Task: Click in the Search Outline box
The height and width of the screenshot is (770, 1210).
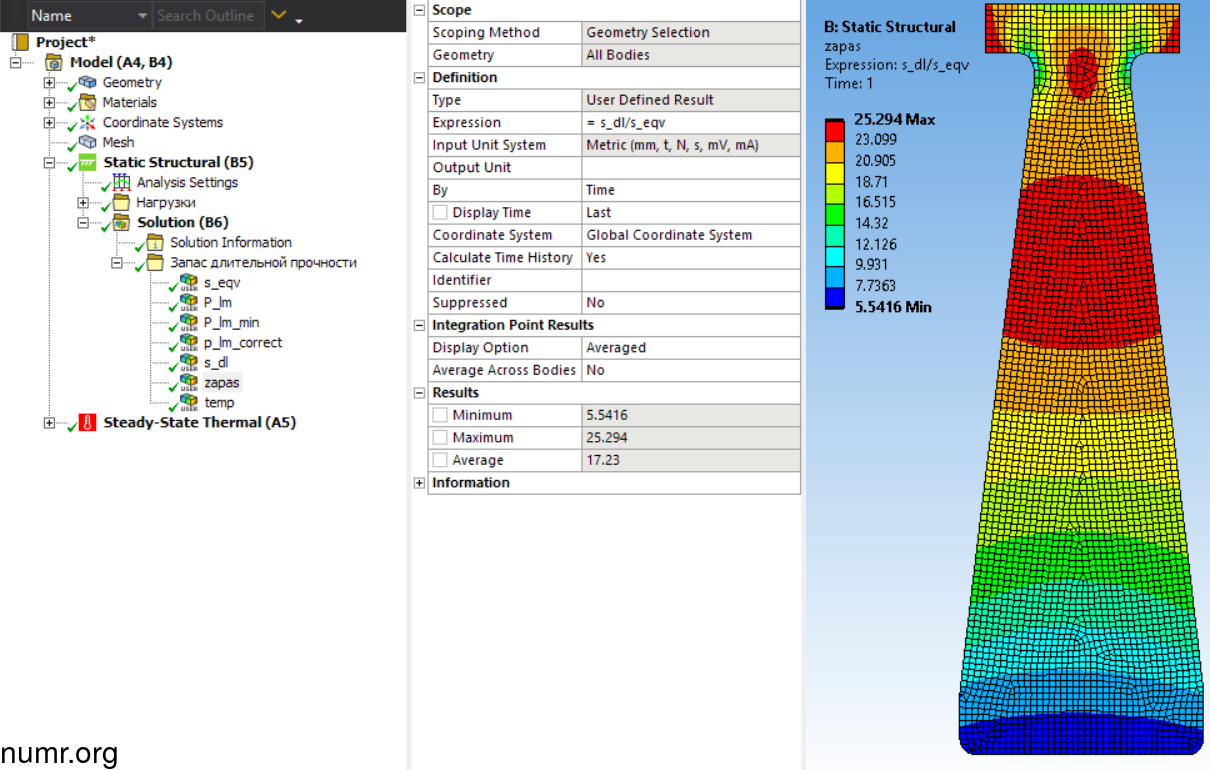Action: pos(205,16)
